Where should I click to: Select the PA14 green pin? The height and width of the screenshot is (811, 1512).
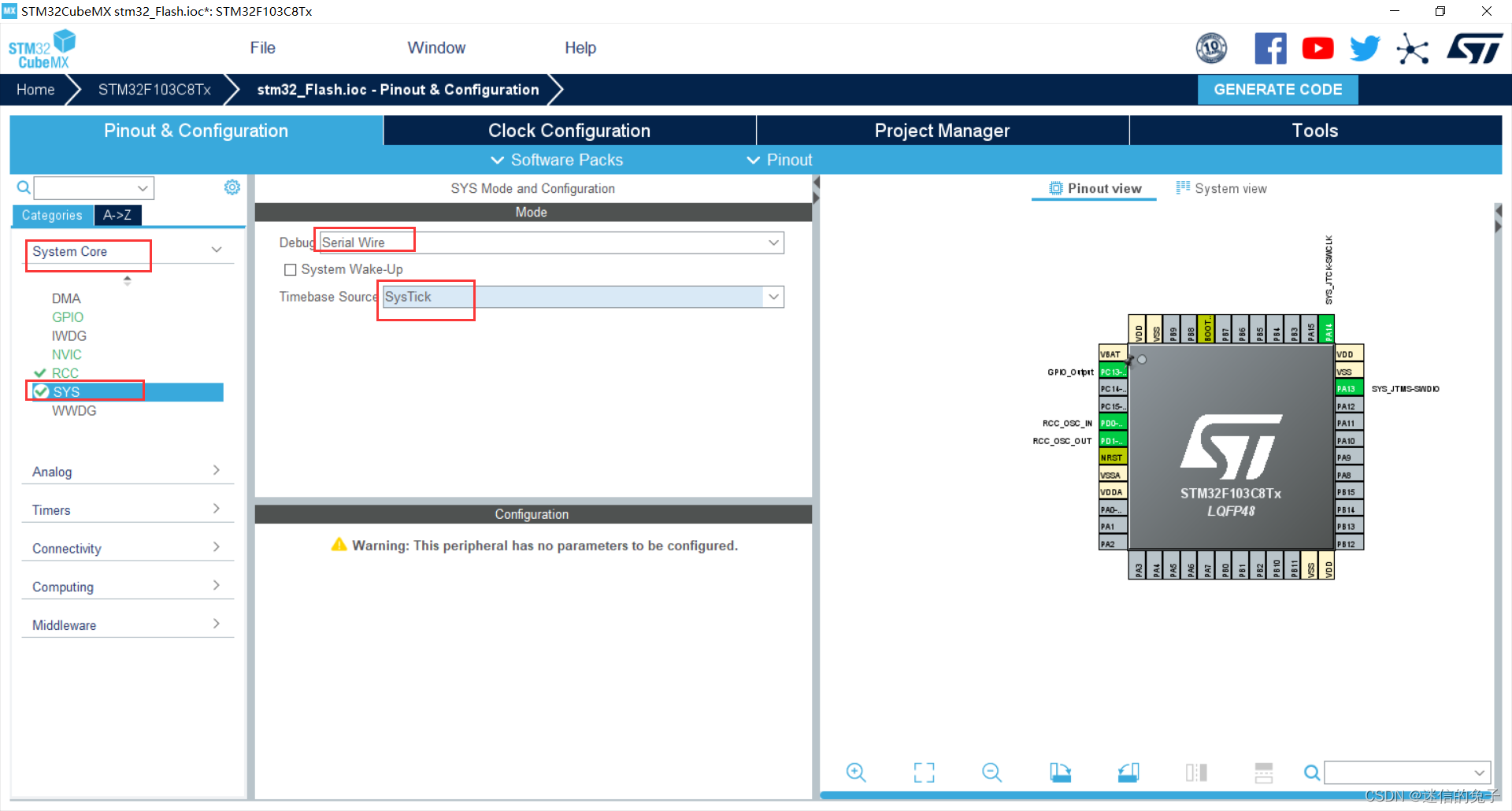(1328, 329)
